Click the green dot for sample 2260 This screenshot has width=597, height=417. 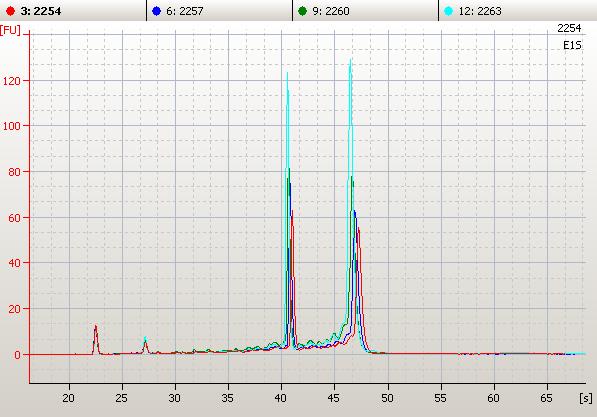coord(302,11)
